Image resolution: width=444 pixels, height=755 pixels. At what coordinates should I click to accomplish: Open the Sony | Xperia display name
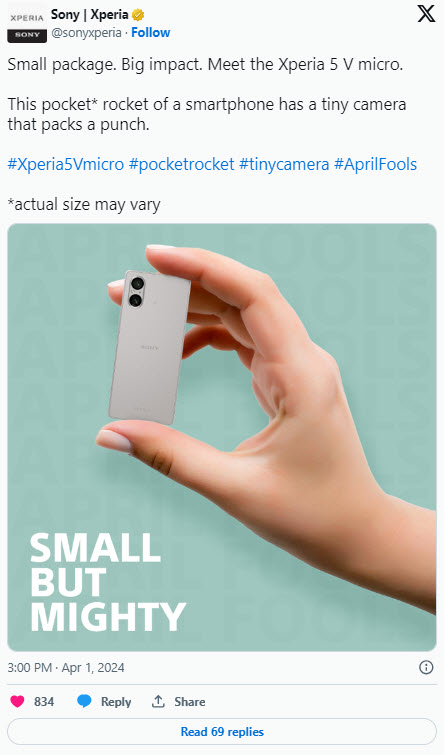(x=90, y=15)
